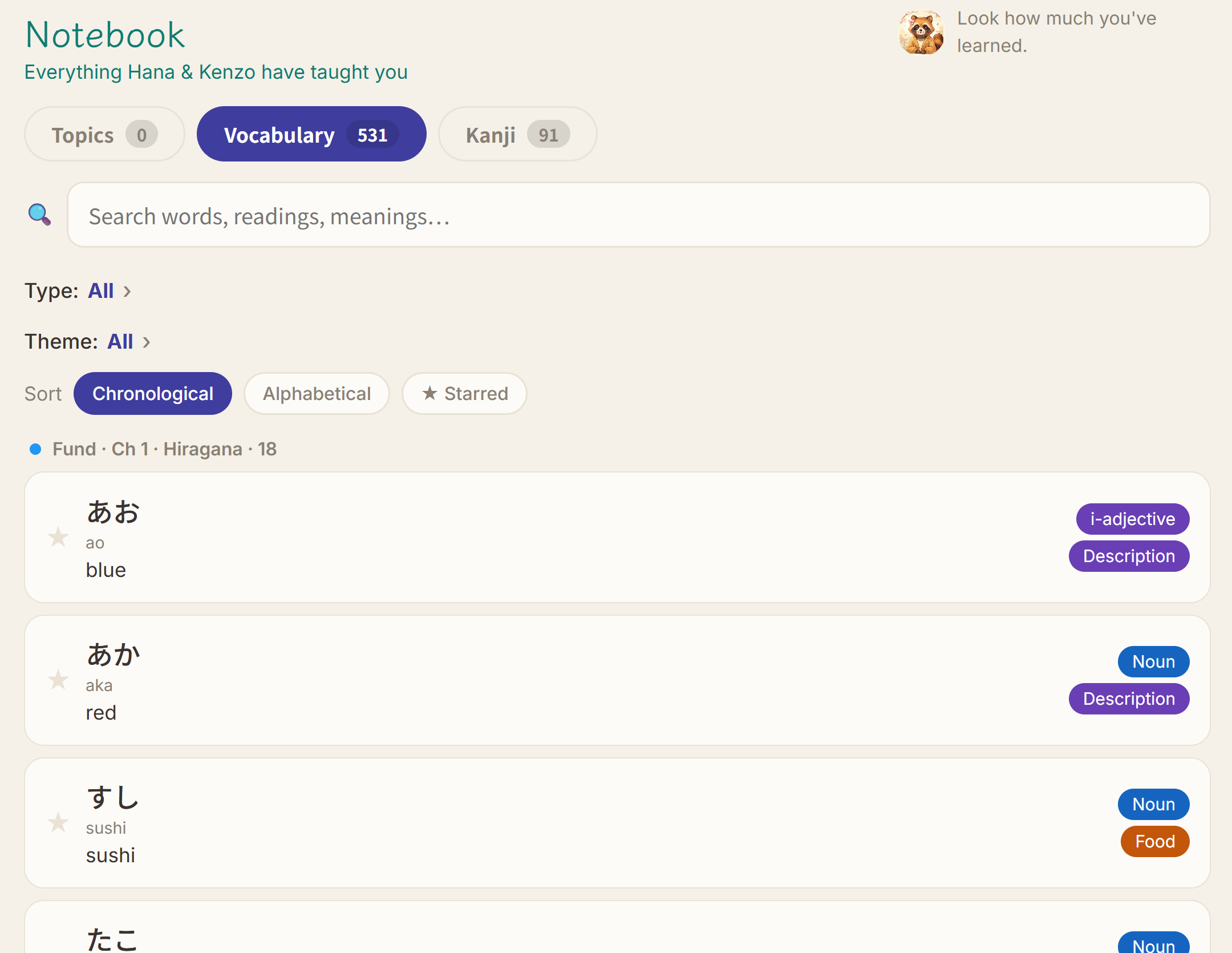Open the あお vocabulary word
This screenshot has height=953, width=1232.
tap(113, 512)
